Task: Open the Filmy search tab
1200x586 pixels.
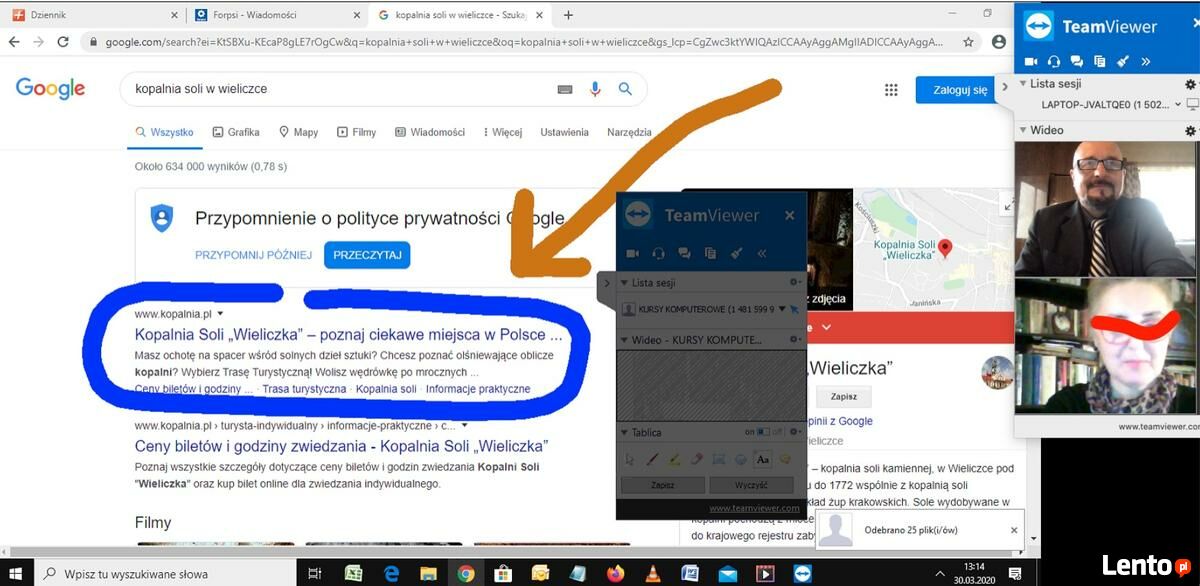Action: pyautogui.click(x=356, y=132)
